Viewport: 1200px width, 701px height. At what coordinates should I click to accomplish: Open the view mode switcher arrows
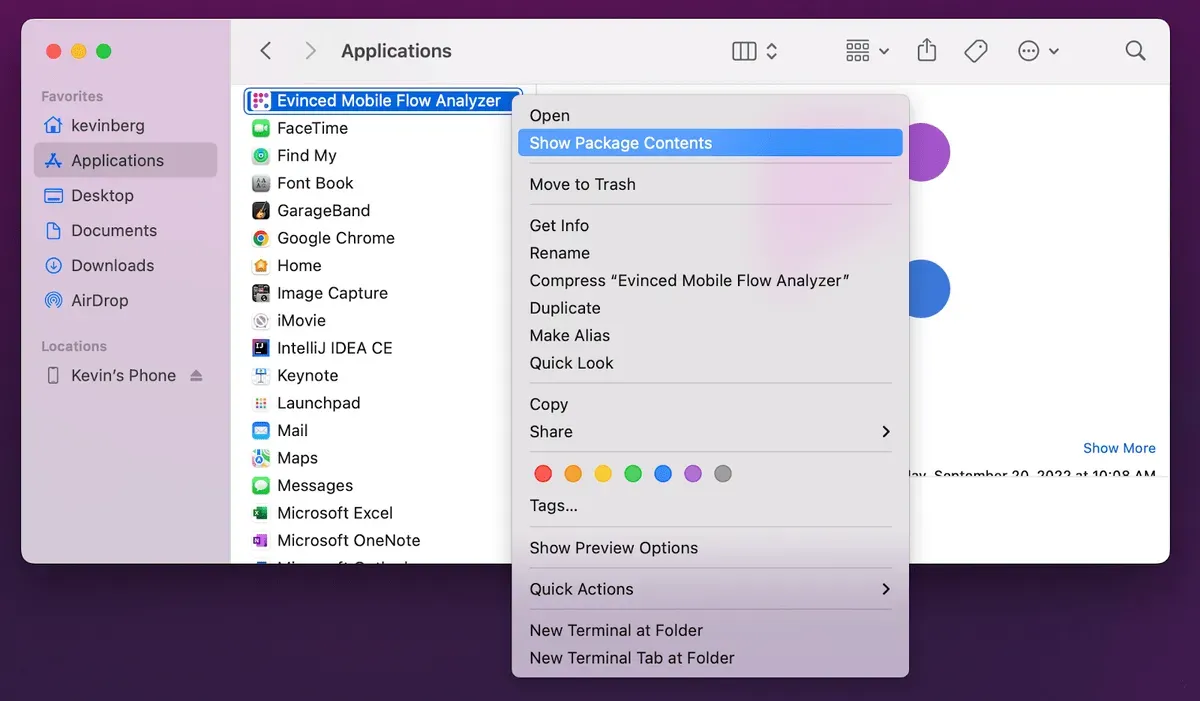(771, 51)
